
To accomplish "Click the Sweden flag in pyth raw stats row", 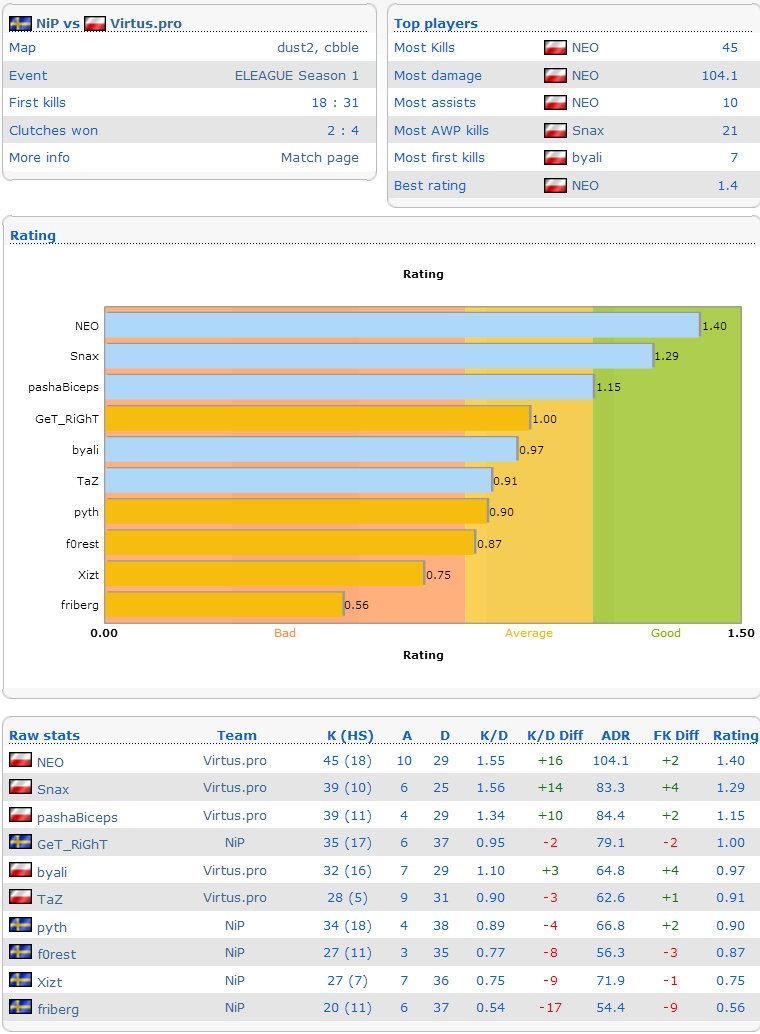I will tap(20, 925).
